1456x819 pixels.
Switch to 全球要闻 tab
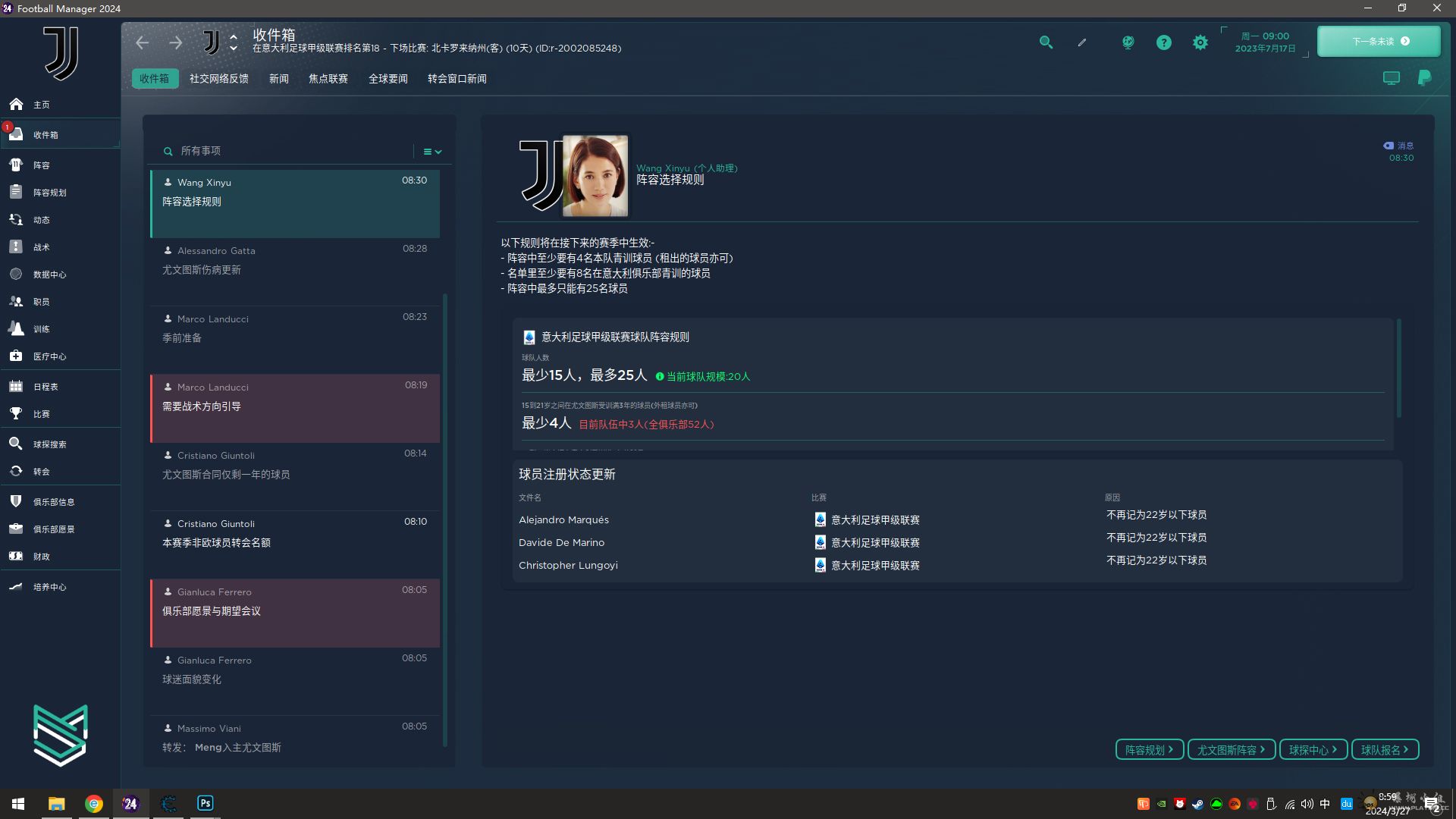(x=388, y=79)
